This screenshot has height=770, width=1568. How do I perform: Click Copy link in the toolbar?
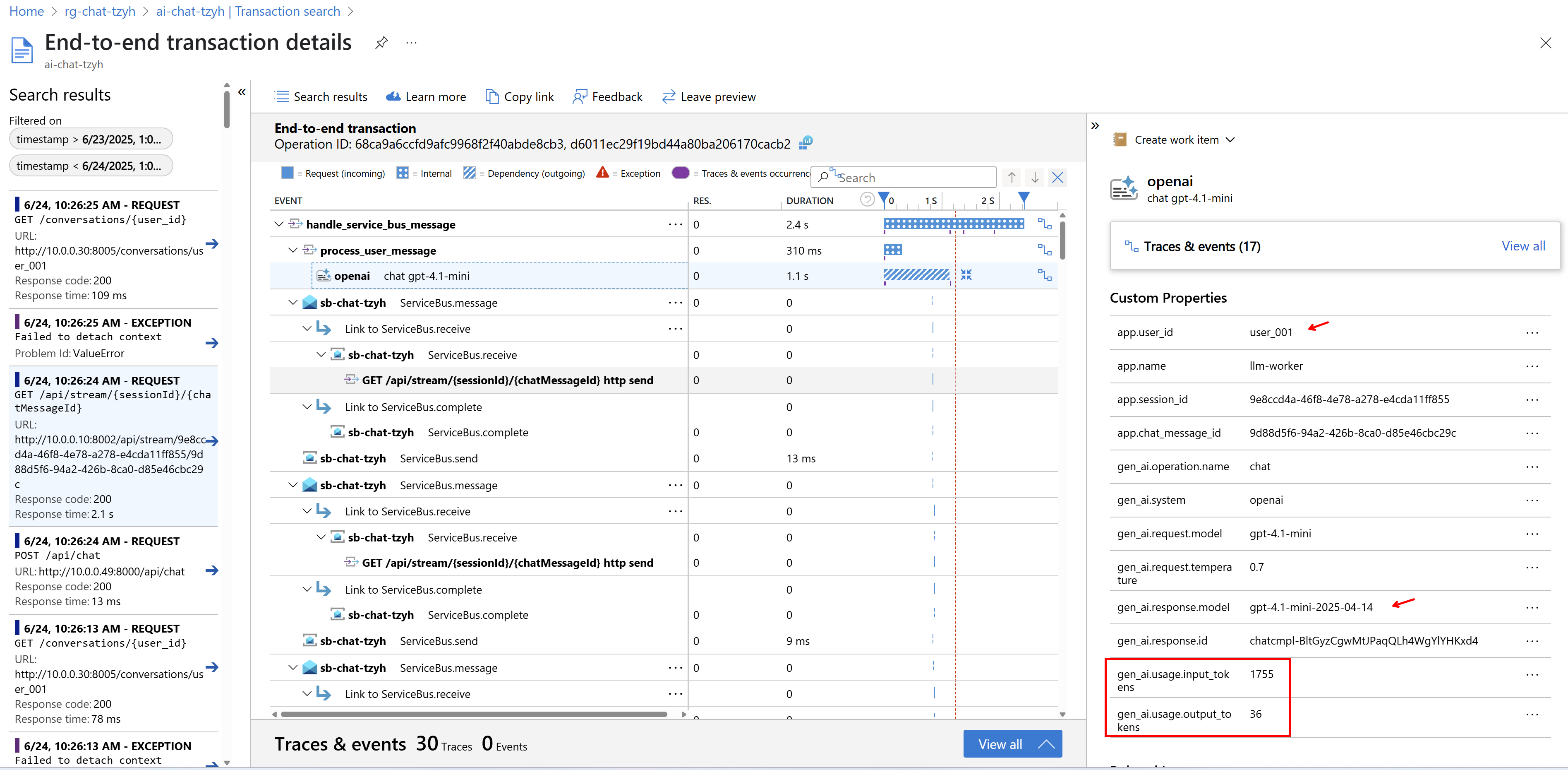[x=519, y=97]
